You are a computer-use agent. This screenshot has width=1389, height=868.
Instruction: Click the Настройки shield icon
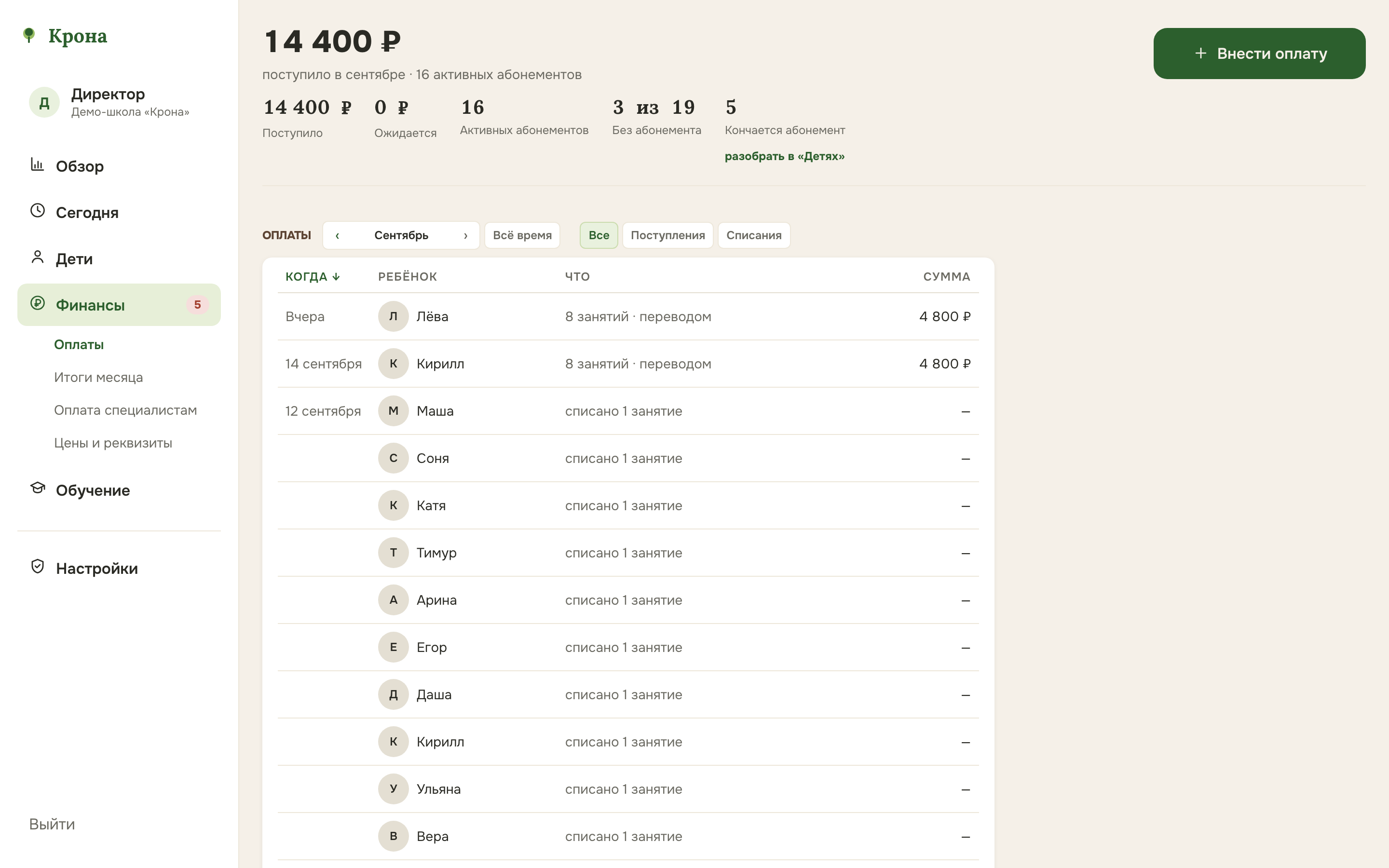[37, 567]
